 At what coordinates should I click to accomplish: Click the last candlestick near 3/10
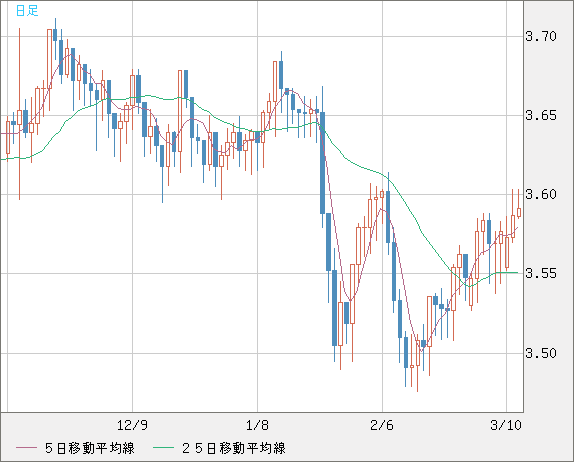[519, 212]
